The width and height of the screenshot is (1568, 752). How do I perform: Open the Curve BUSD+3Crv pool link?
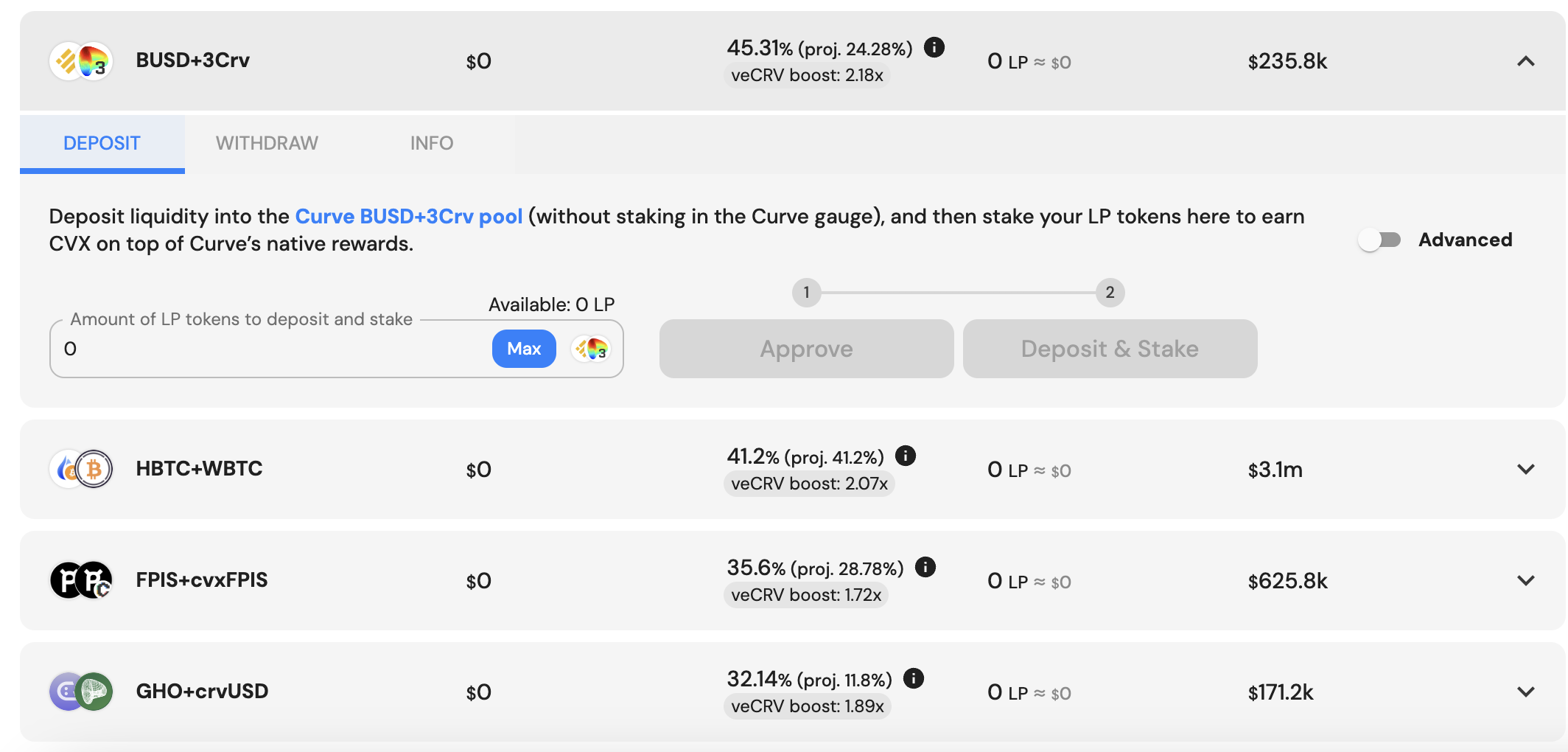coord(409,217)
